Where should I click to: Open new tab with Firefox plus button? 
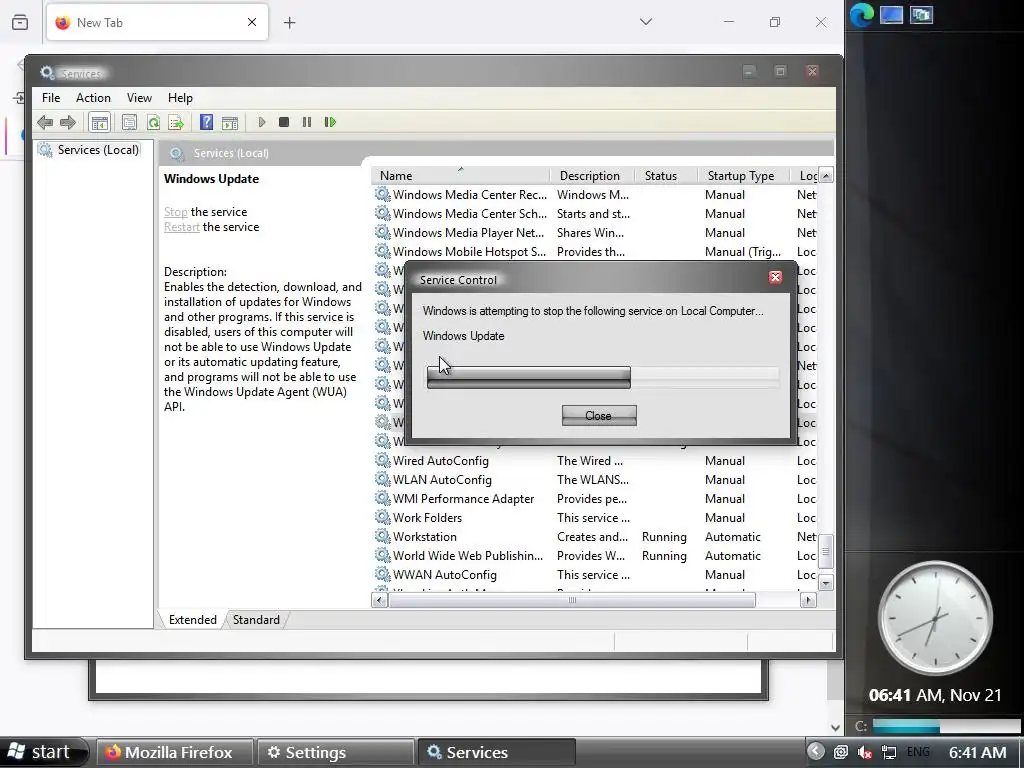point(290,23)
